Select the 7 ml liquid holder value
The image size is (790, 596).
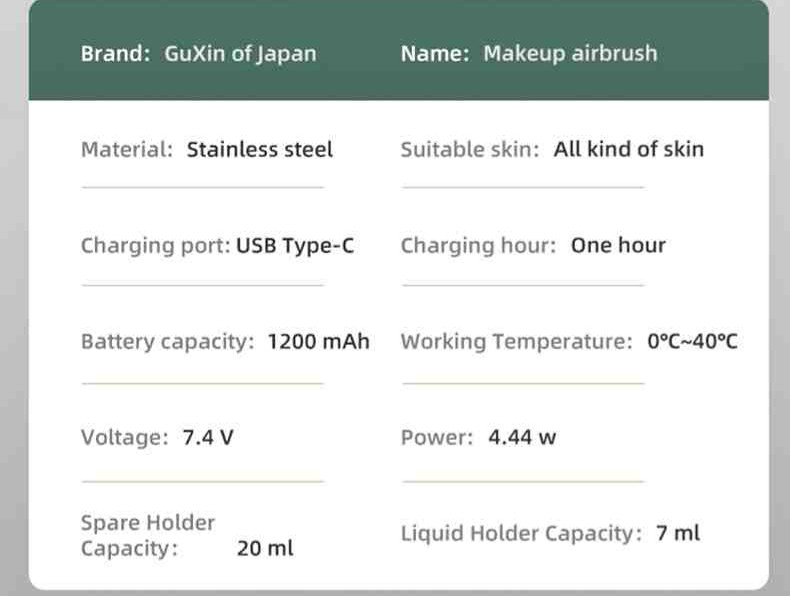(x=678, y=533)
